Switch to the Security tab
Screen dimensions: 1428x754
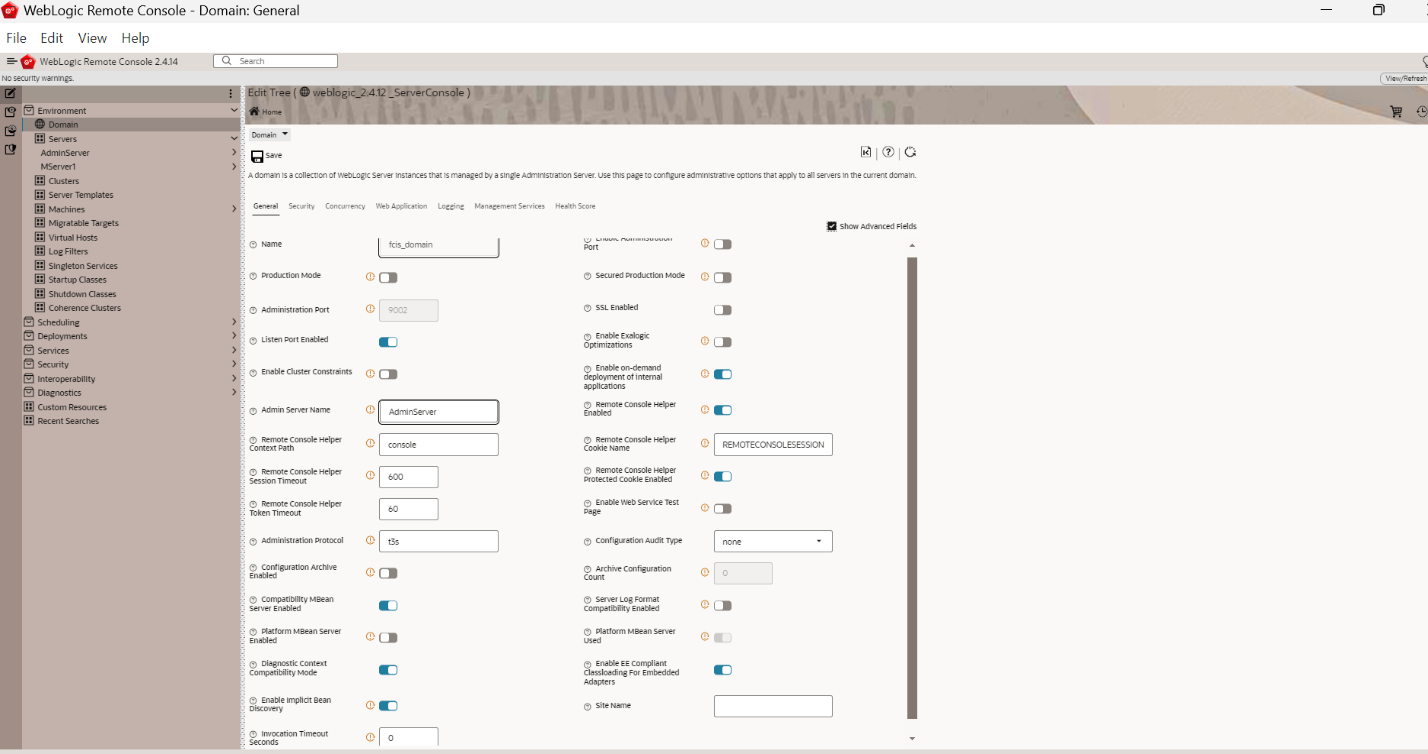click(x=302, y=206)
